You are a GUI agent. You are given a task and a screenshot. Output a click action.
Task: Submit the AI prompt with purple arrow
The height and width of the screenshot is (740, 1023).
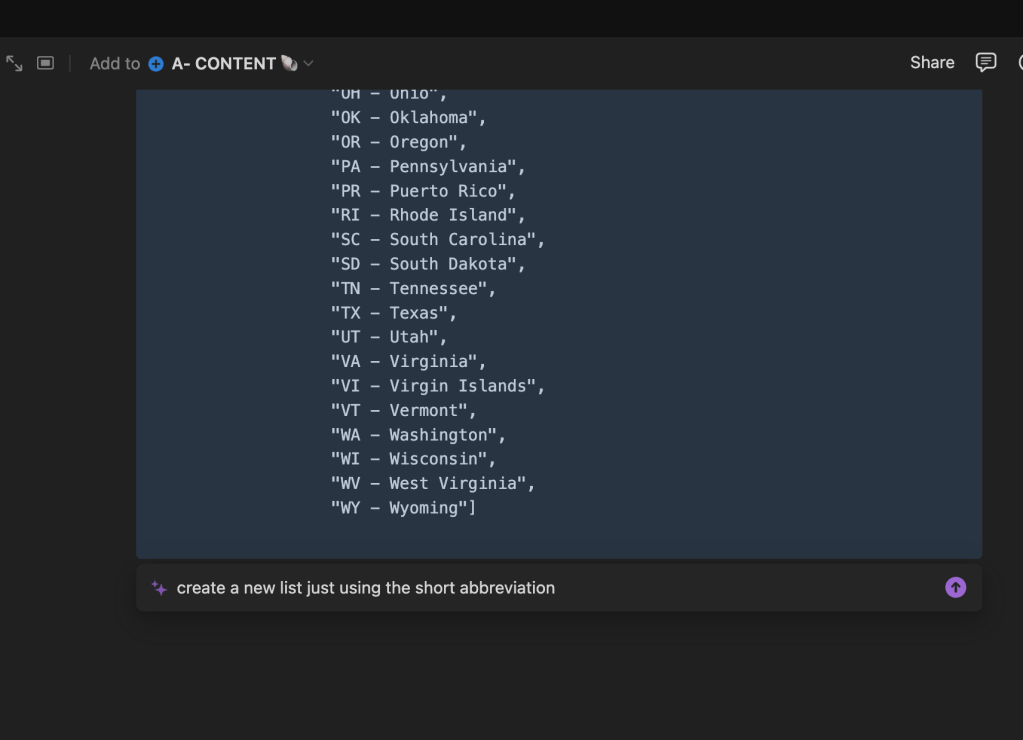coord(956,587)
